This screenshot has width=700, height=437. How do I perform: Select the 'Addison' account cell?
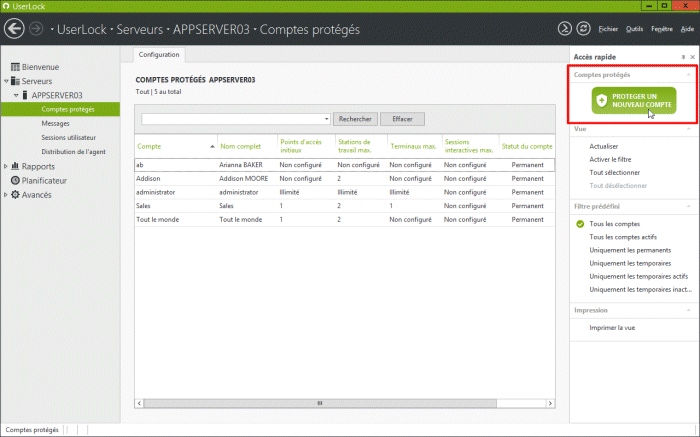pyautogui.click(x=148, y=179)
